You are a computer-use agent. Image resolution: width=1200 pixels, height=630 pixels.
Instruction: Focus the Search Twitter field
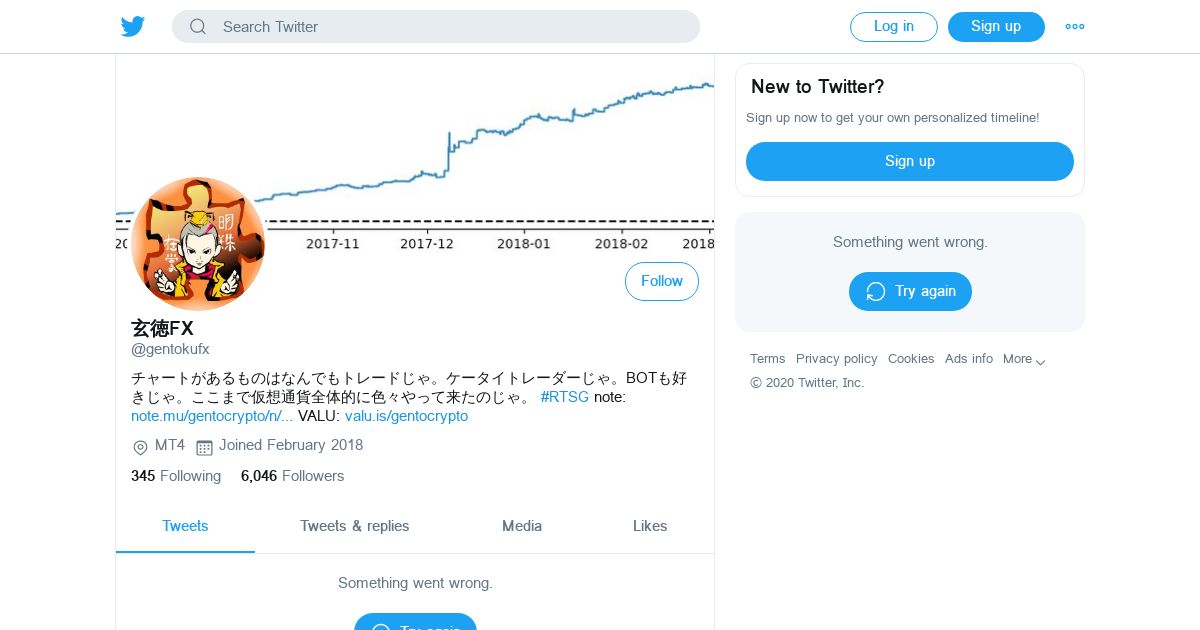click(450, 27)
